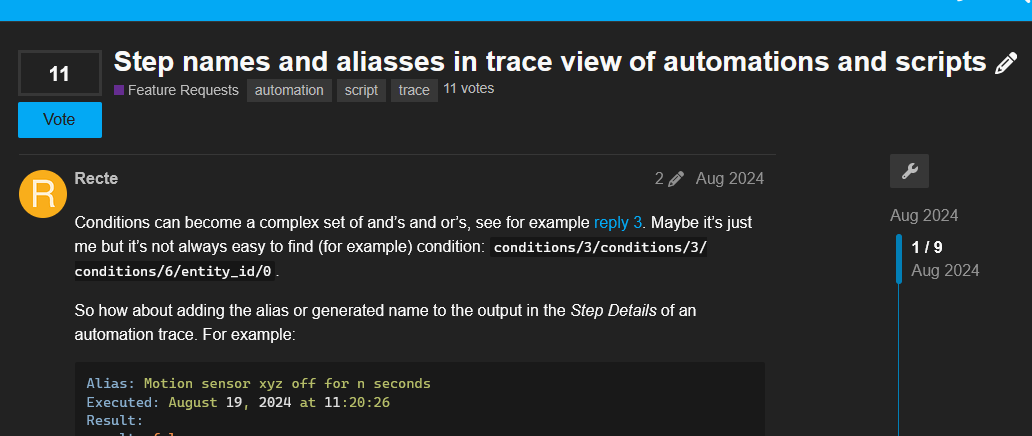Open the 'reply 3' link

[617, 223]
